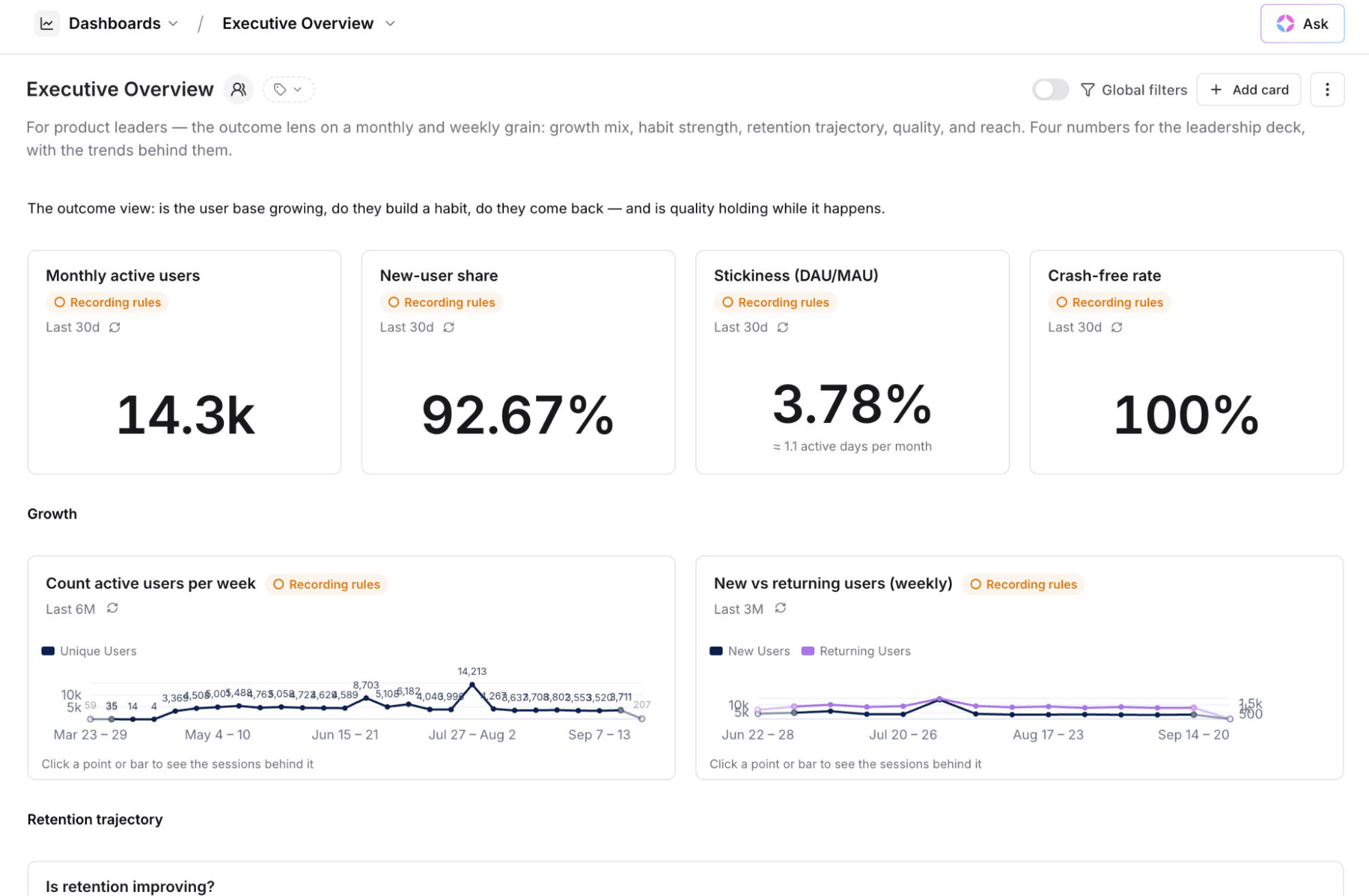Click the sharing people icon beside title

click(x=238, y=90)
